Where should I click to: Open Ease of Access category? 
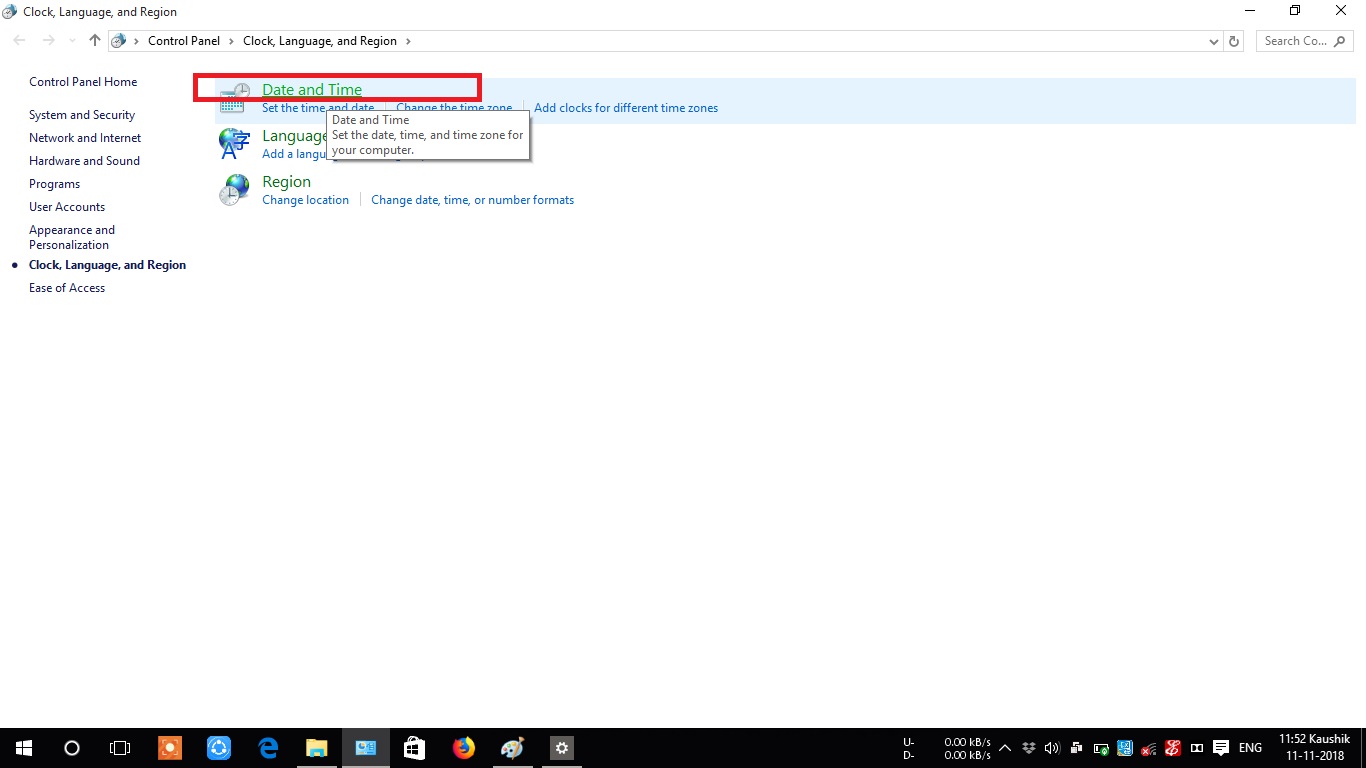[67, 288]
